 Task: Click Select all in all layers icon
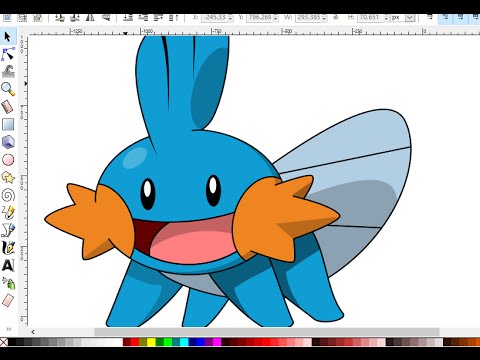click(22, 18)
